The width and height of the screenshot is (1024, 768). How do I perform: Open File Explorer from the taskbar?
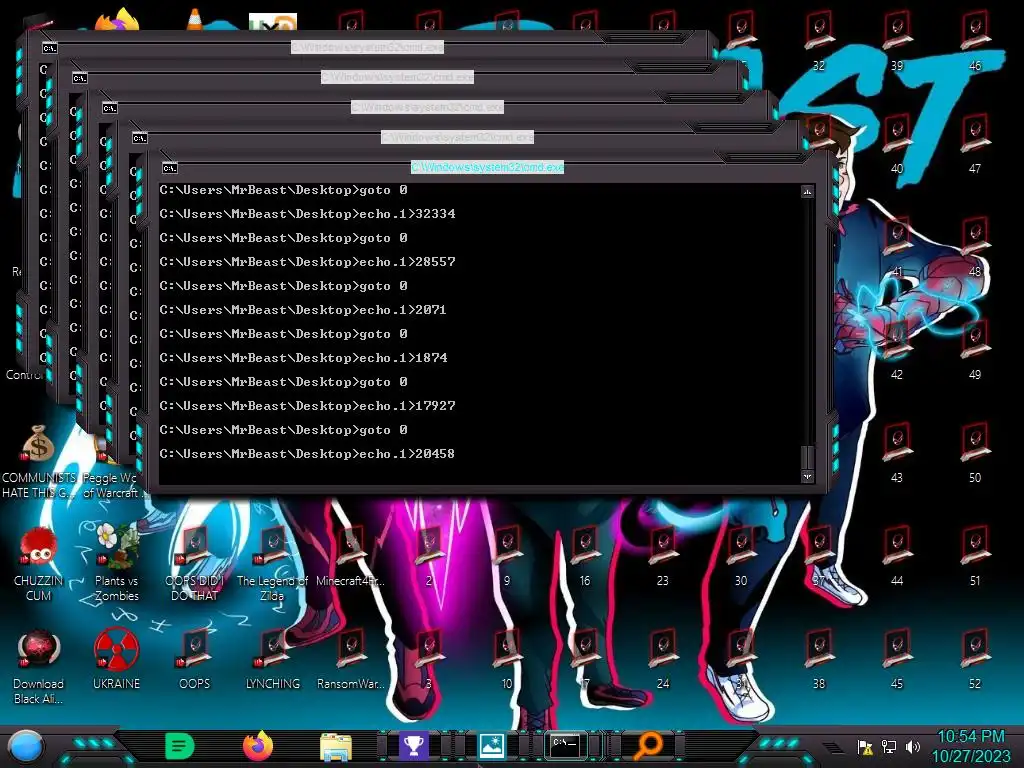336,747
